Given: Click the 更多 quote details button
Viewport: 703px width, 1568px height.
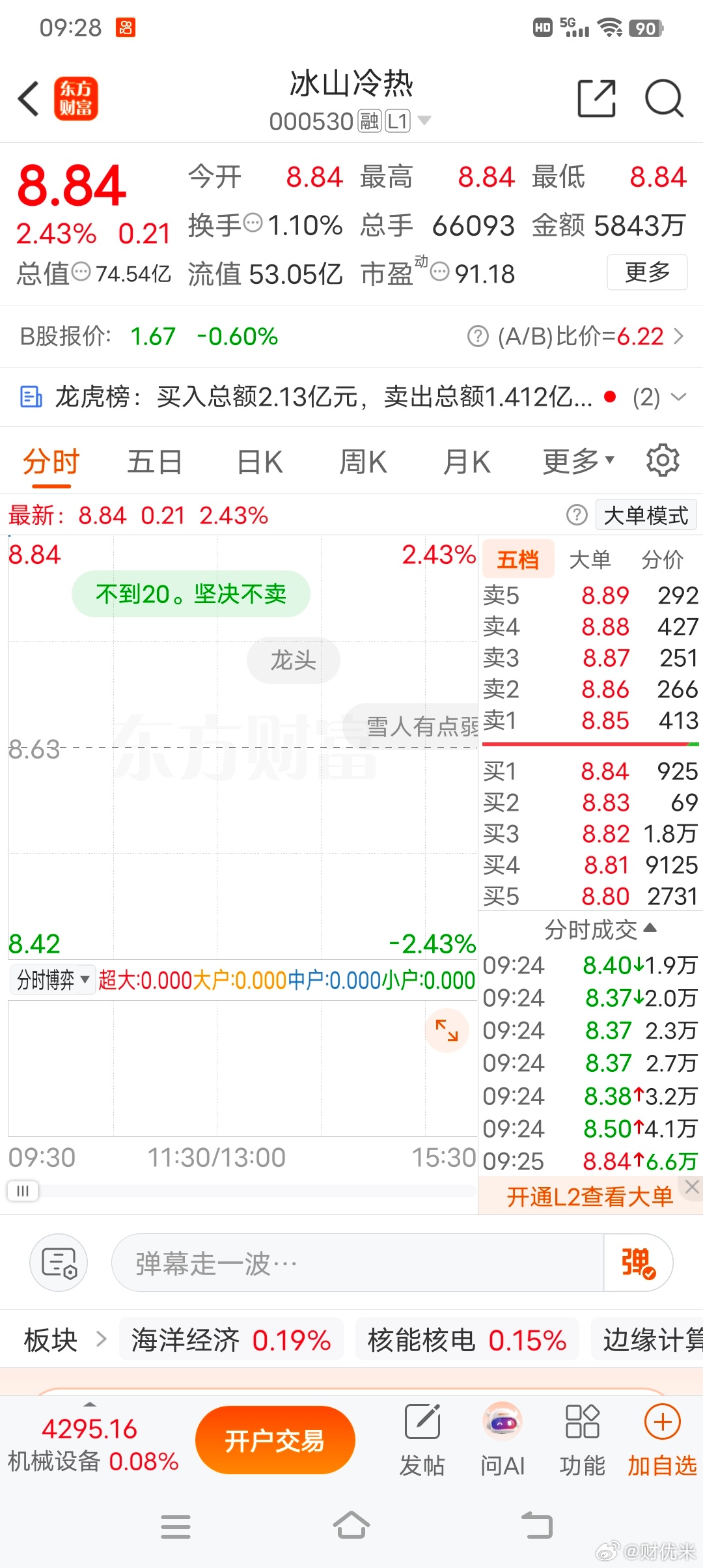Looking at the screenshot, I should pyautogui.click(x=647, y=272).
